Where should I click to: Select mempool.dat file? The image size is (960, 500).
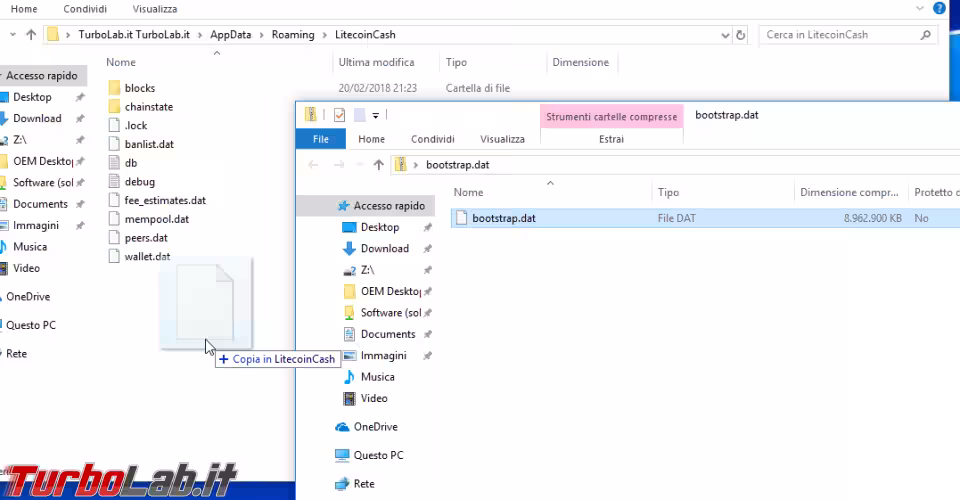click(156, 219)
